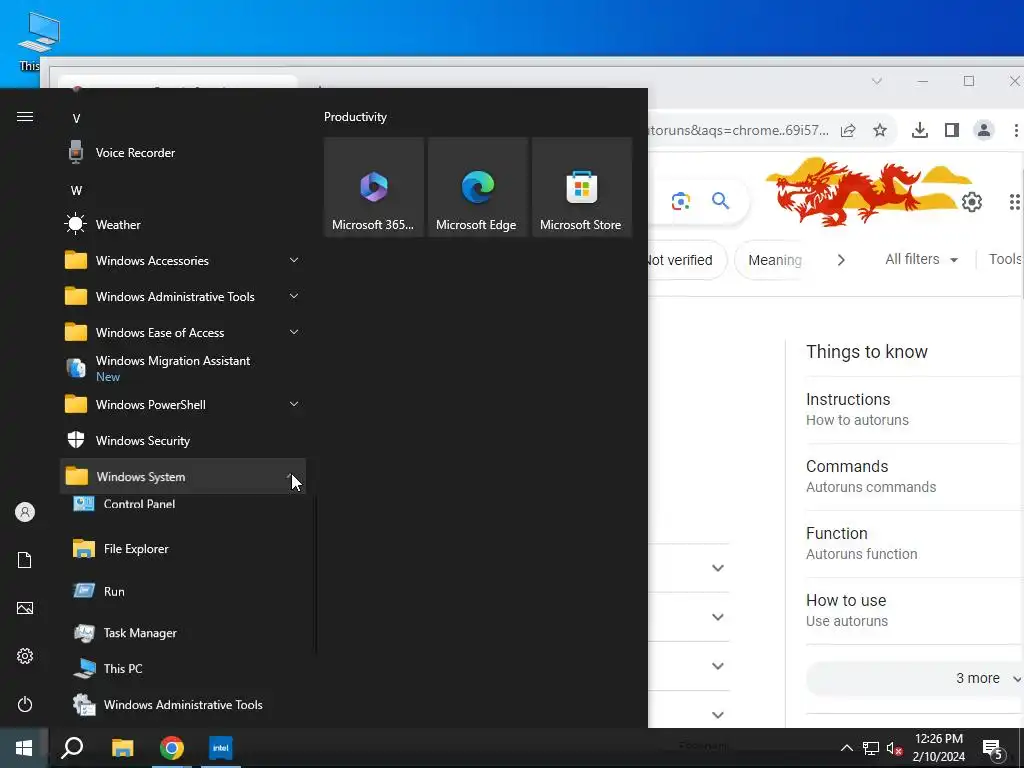Image resolution: width=1024 pixels, height=768 pixels.
Task: Click the muted volume tray icon
Action: [894, 748]
